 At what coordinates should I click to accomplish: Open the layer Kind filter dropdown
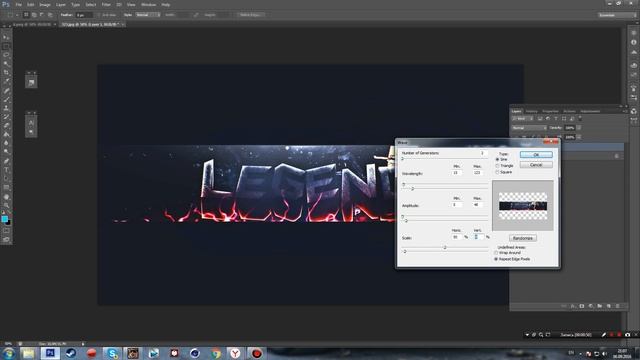click(523, 119)
